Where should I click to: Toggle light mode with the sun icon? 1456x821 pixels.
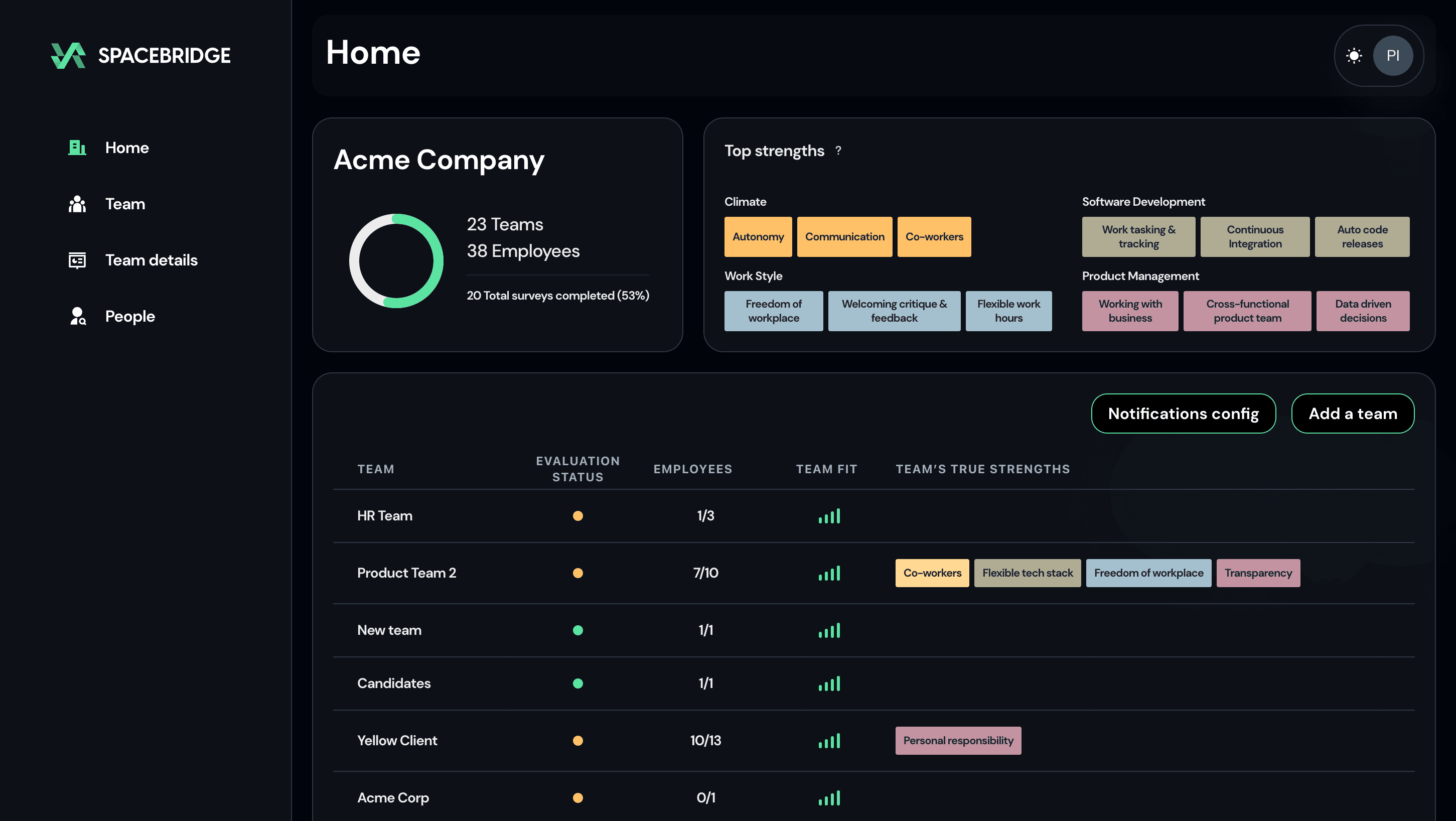[1354, 55]
